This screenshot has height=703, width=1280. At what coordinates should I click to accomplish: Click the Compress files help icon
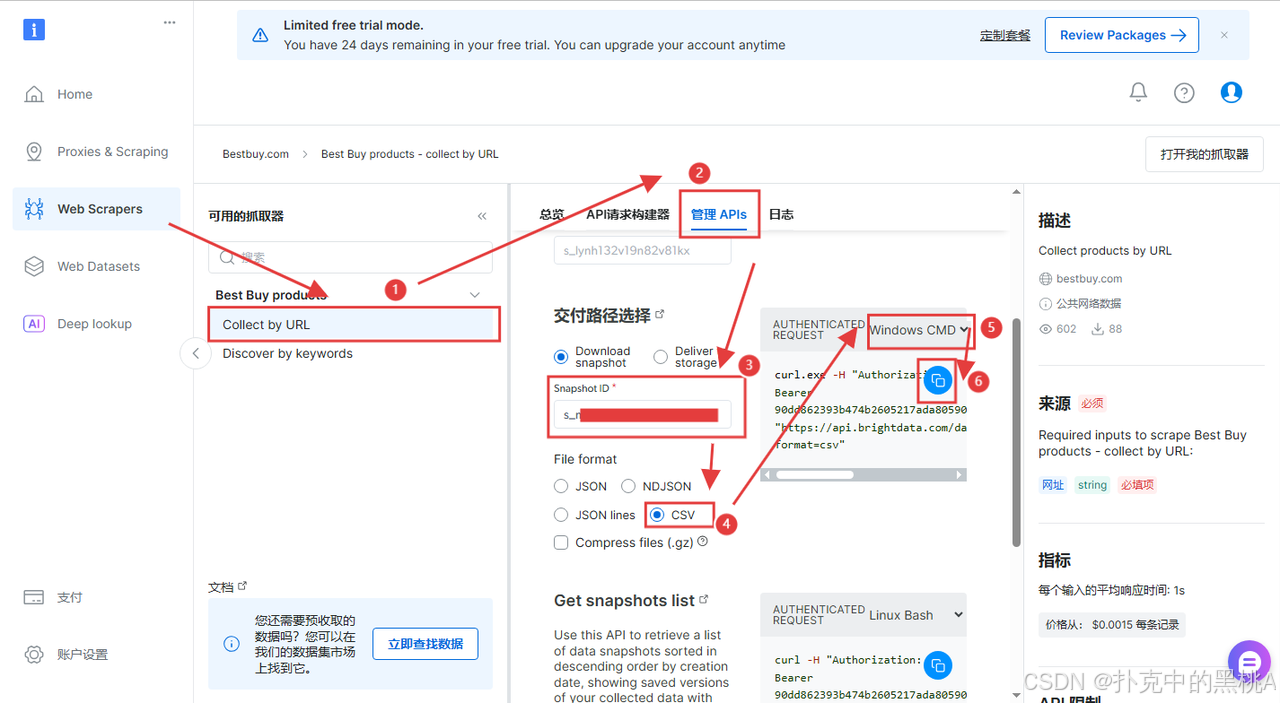click(702, 541)
